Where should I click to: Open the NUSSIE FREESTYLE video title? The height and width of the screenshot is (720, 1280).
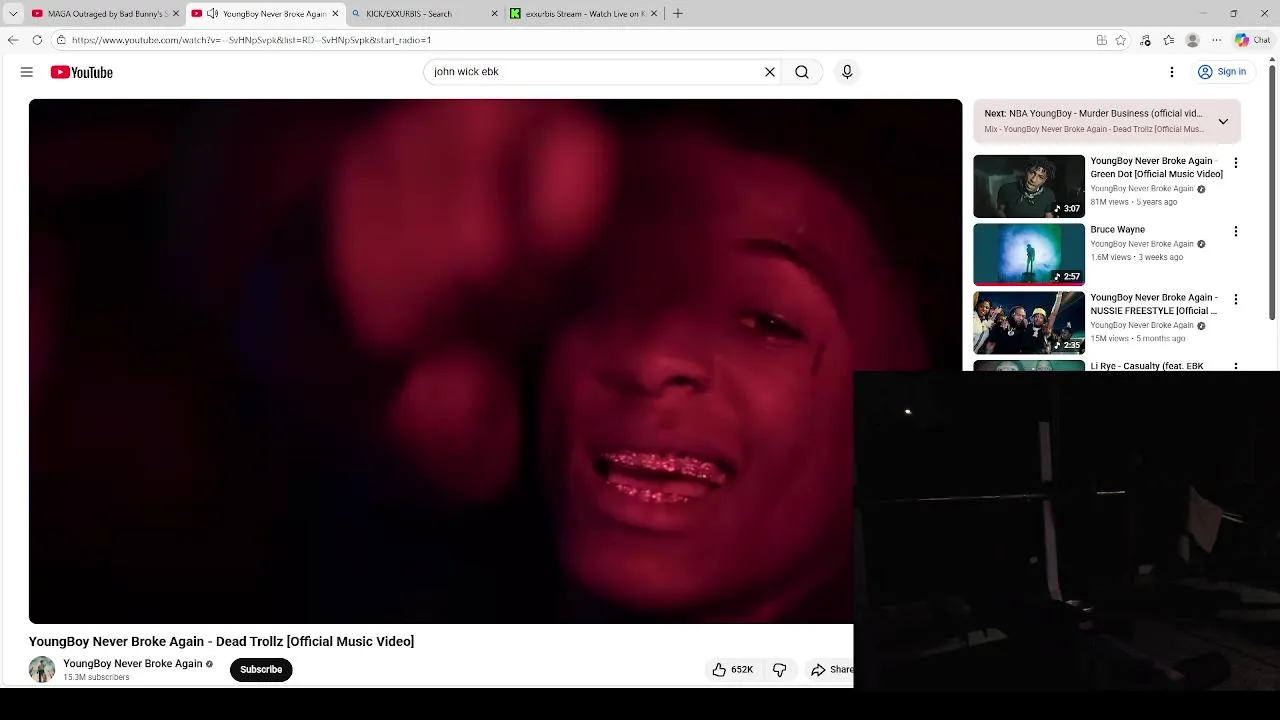(1154, 304)
